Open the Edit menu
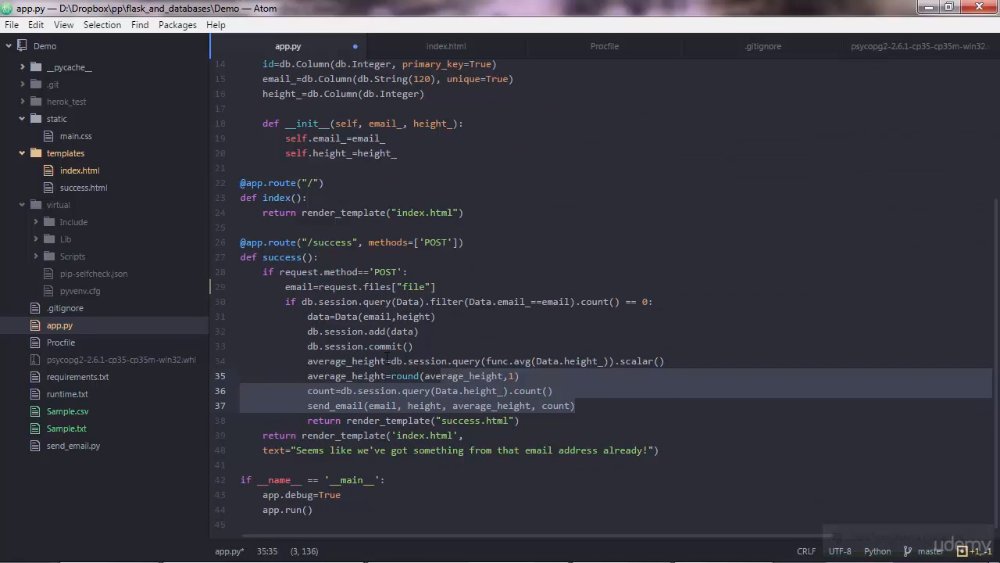 pos(36,25)
